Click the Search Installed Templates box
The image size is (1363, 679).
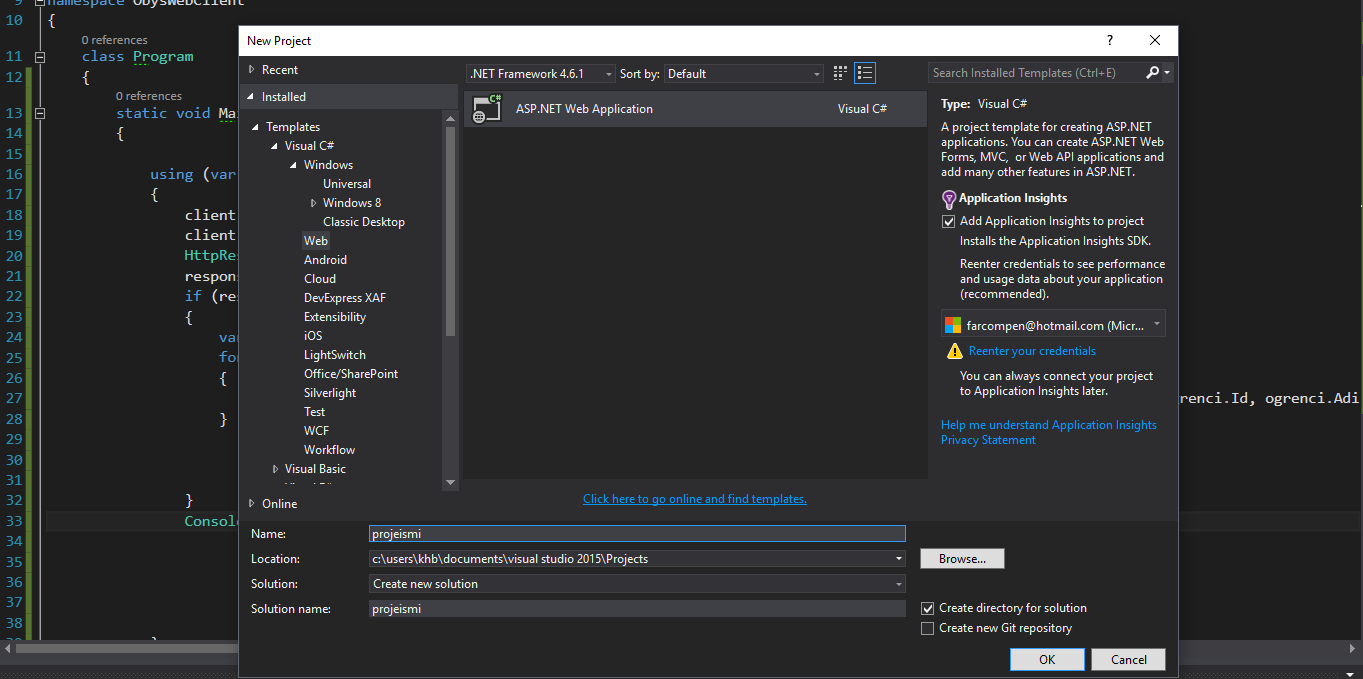(1037, 73)
